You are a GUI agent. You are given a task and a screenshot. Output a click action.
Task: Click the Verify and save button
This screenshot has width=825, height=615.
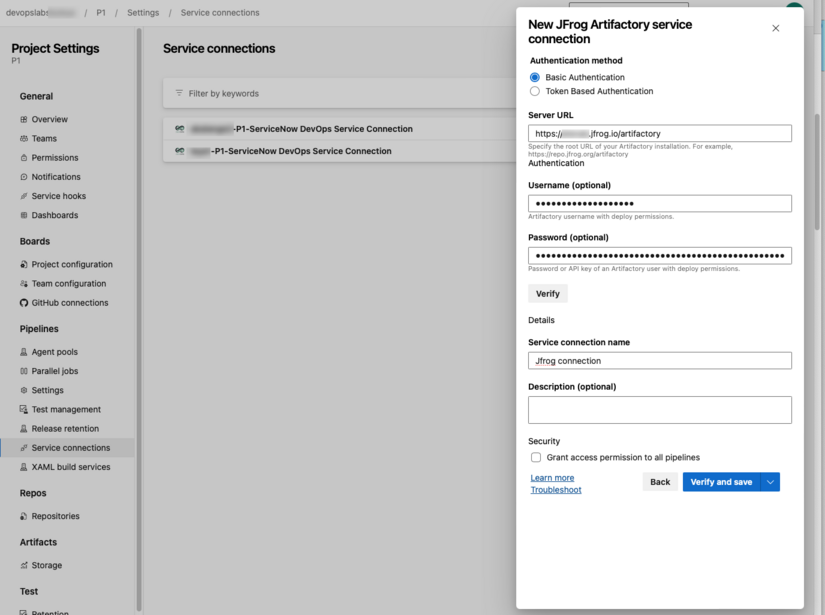pyautogui.click(x=721, y=482)
